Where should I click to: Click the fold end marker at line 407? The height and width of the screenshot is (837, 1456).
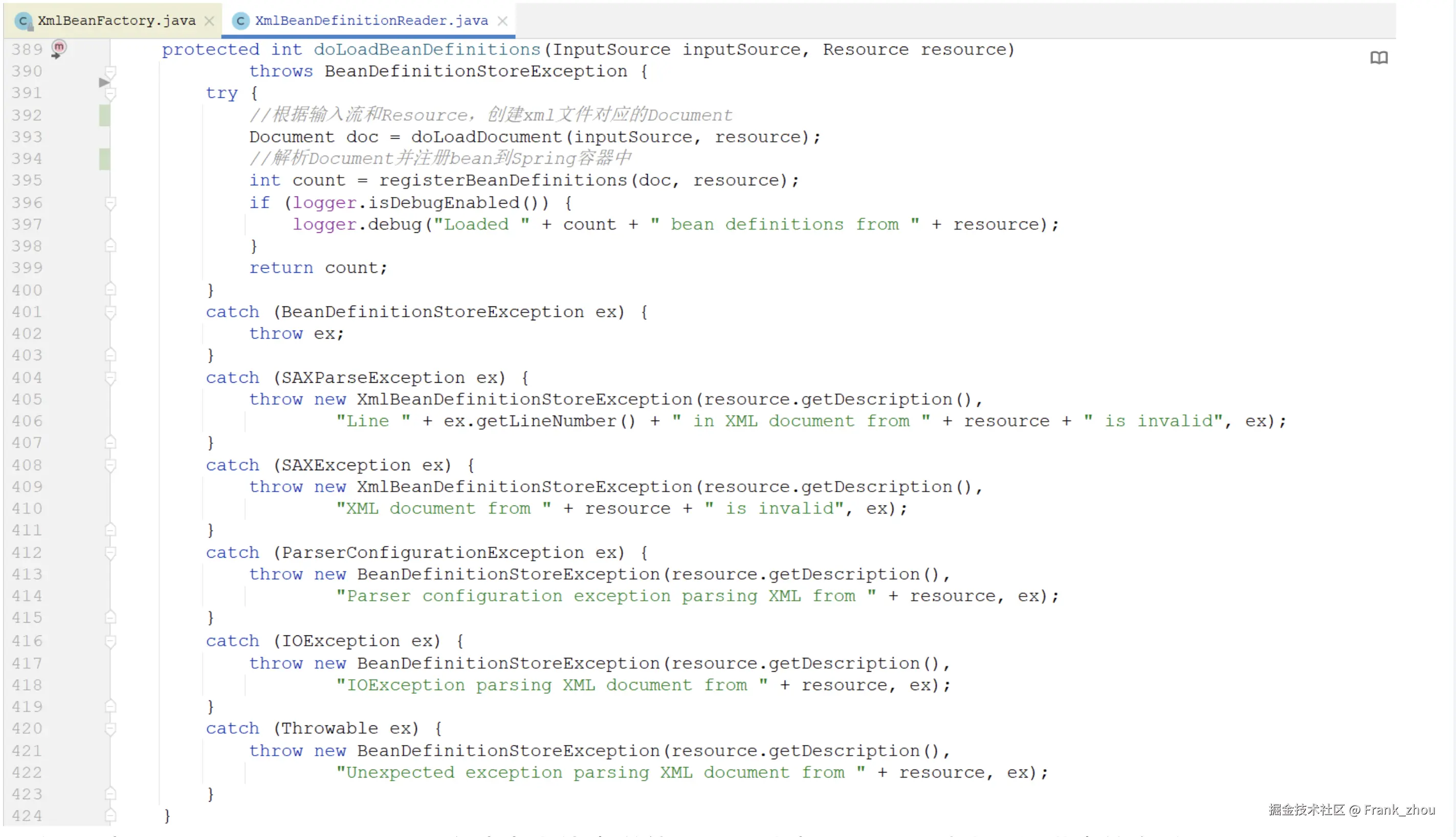(111, 443)
